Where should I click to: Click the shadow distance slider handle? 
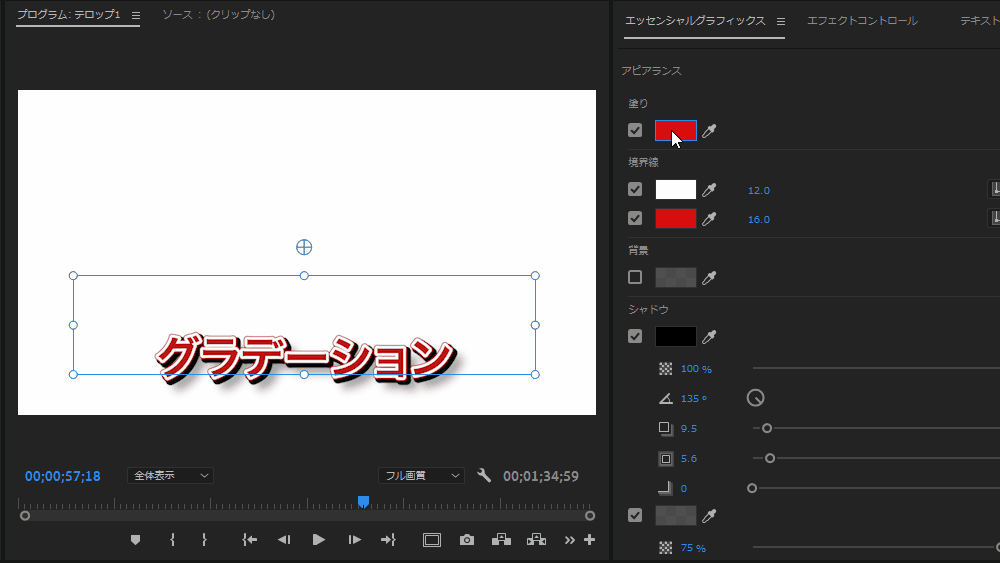(x=767, y=428)
